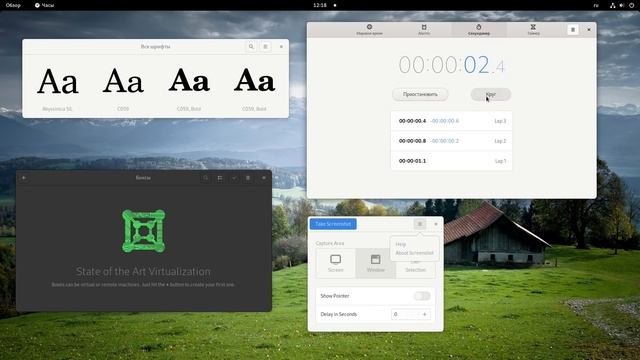This screenshot has height=360, width=640.
Task: Enable selection mode checkmark in Boxes
Action: (234, 178)
